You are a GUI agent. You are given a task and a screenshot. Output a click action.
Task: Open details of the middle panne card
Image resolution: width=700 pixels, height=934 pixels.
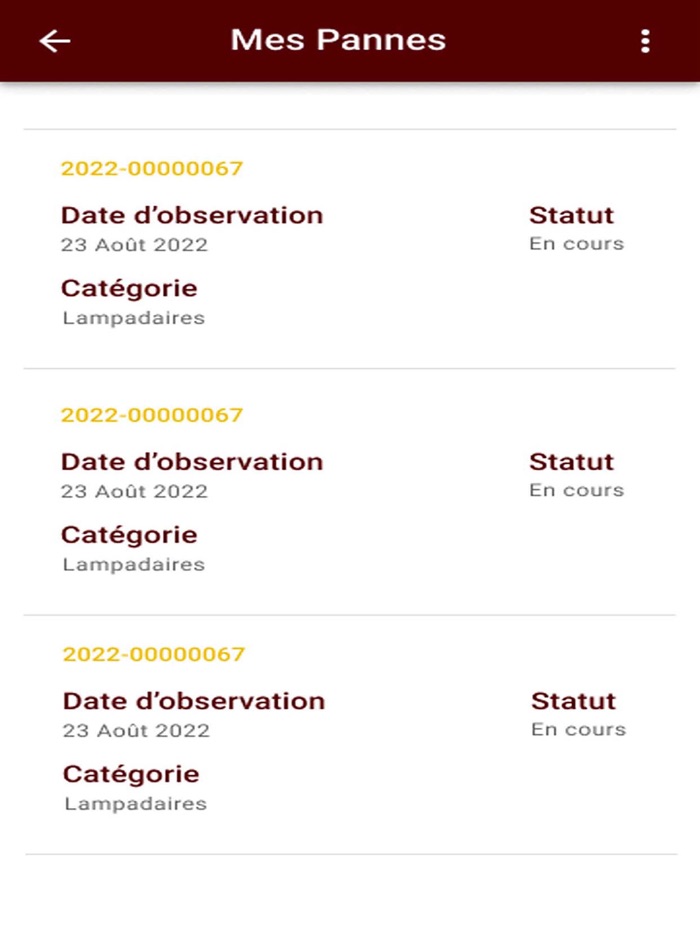[x=350, y=488]
